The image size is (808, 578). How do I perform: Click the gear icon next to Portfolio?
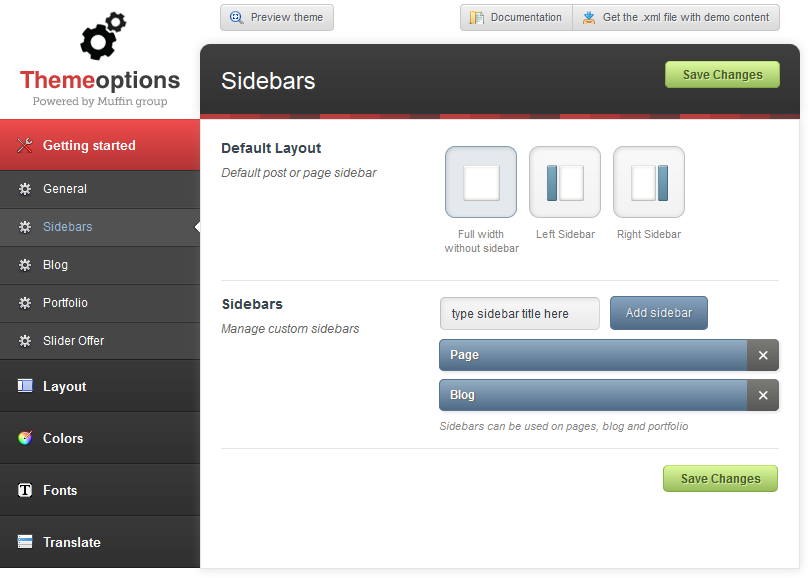25,303
